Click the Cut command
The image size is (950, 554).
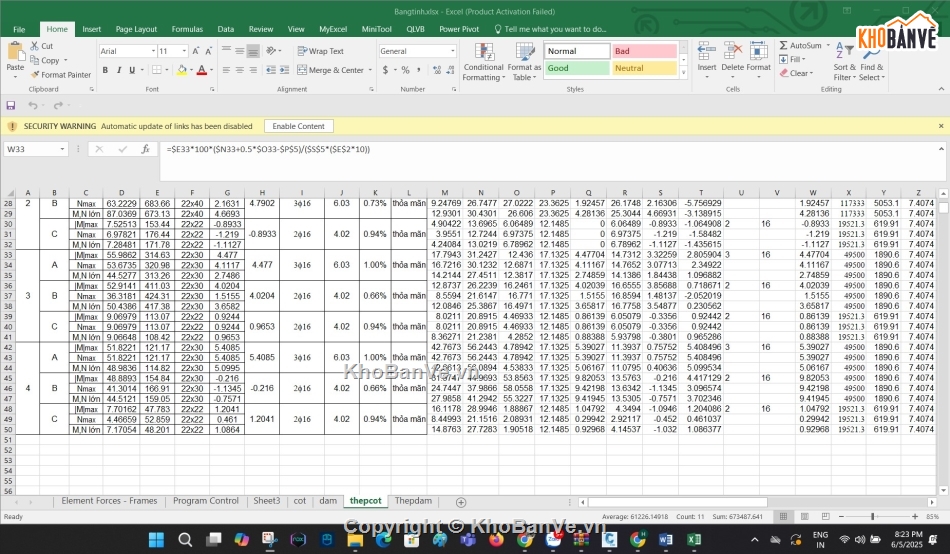[x=42, y=46]
